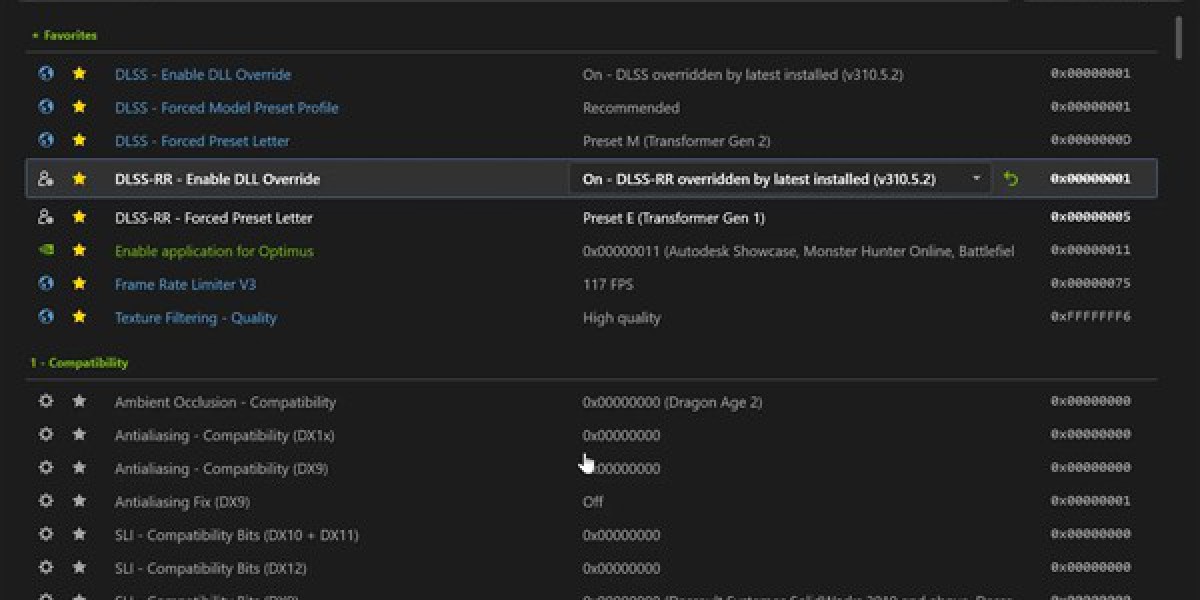The image size is (1200, 600).
Task: Unfavorite DLSS-RR - Forced Preset Letter star
Action: click(79, 217)
